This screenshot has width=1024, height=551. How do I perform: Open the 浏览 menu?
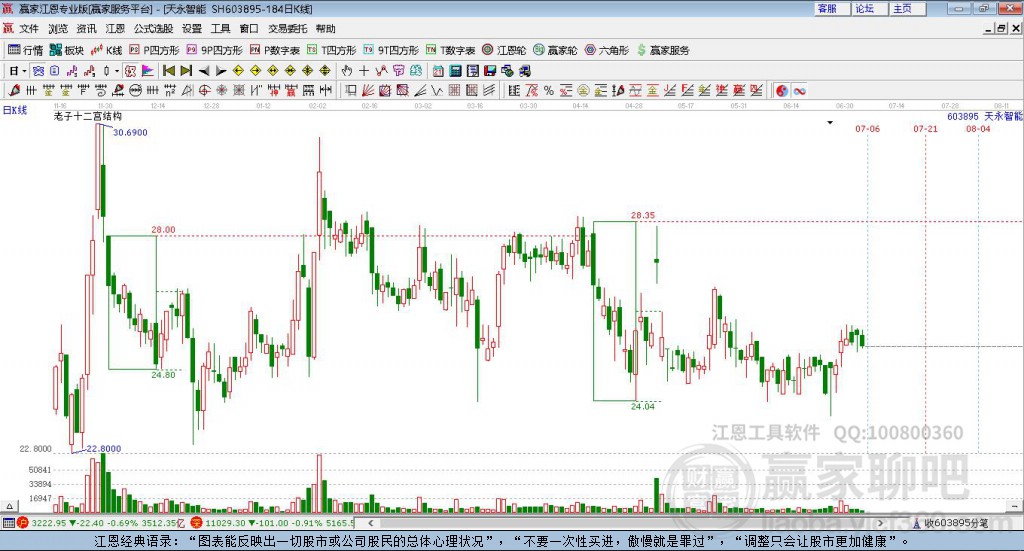pyautogui.click(x=57, y=29)
